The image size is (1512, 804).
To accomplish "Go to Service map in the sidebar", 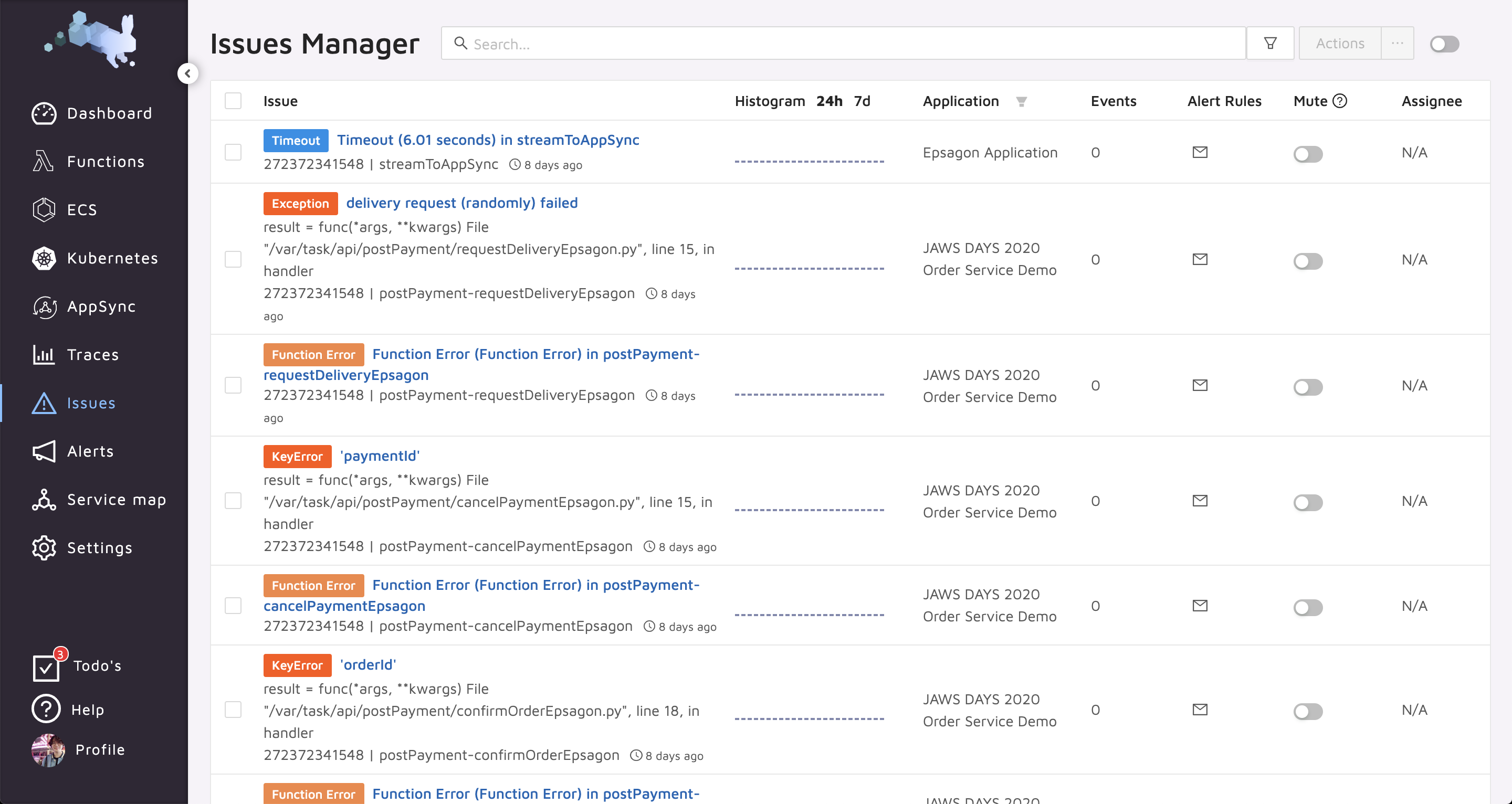I will 116,500.
